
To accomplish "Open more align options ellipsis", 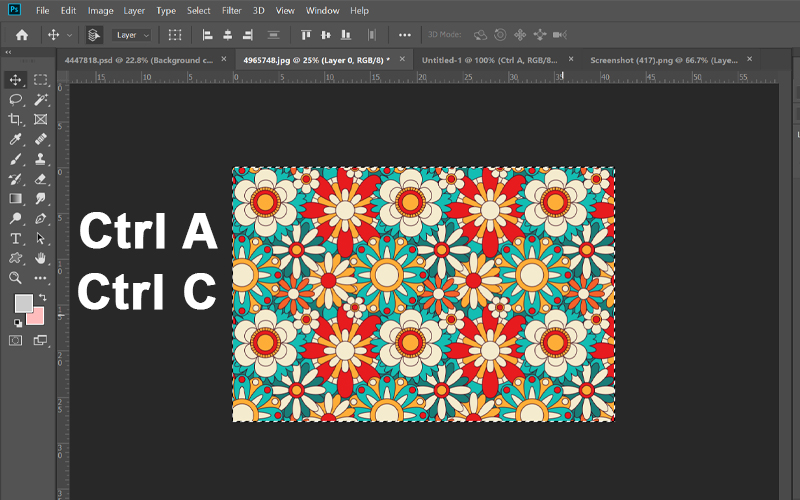I will tap(405, 35).
